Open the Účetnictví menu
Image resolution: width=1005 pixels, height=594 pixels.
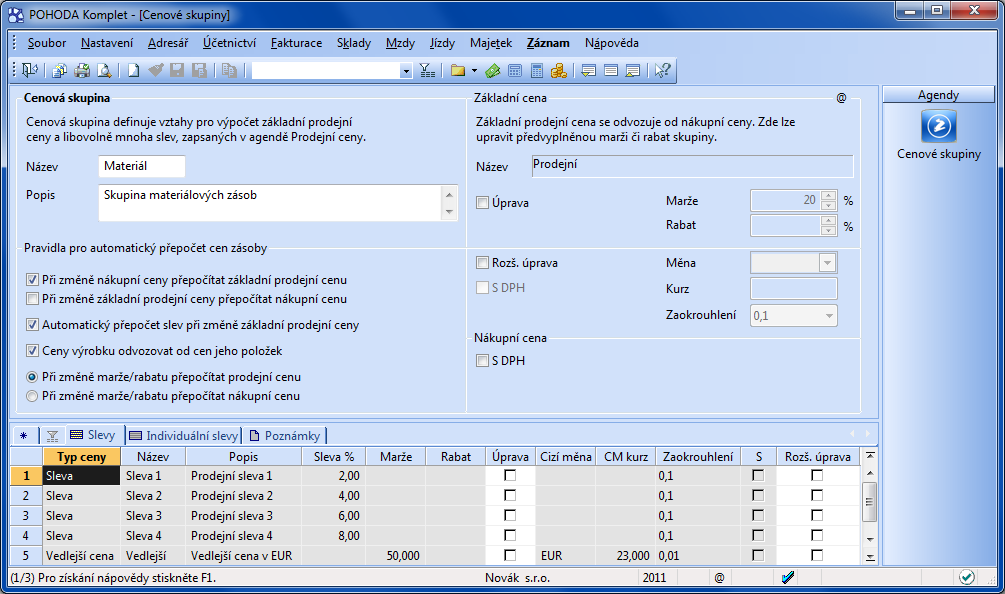(229, 43)
